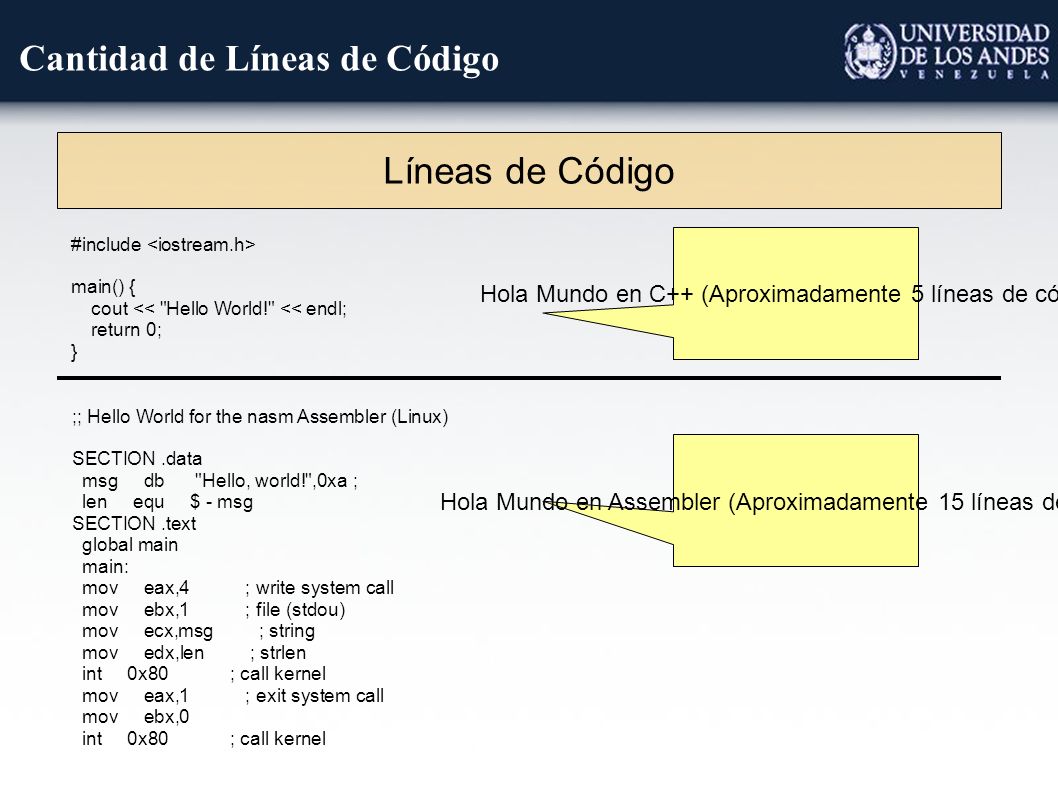Screen dimensions: 1058x793
Task: Click the '; string' comment
Action: pyautogui.click(x=287, y=631)
